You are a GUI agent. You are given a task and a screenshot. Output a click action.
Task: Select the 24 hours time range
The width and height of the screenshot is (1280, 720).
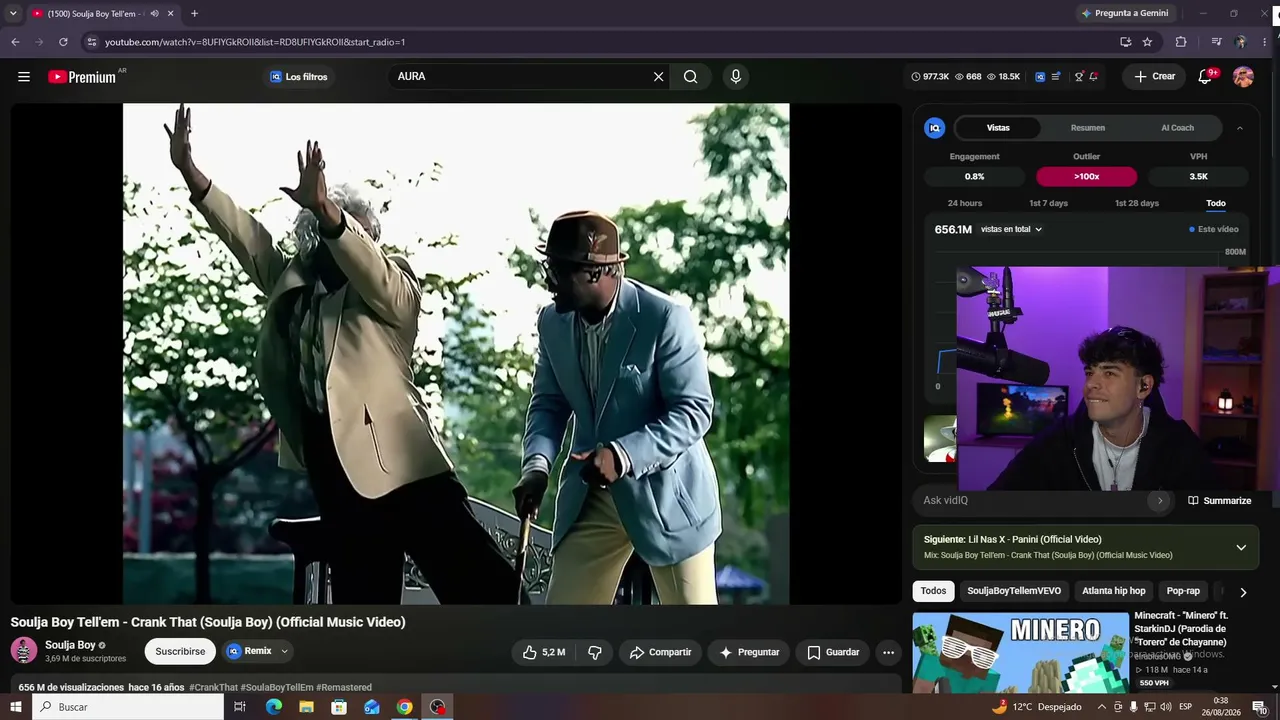(x=965, y=203)
